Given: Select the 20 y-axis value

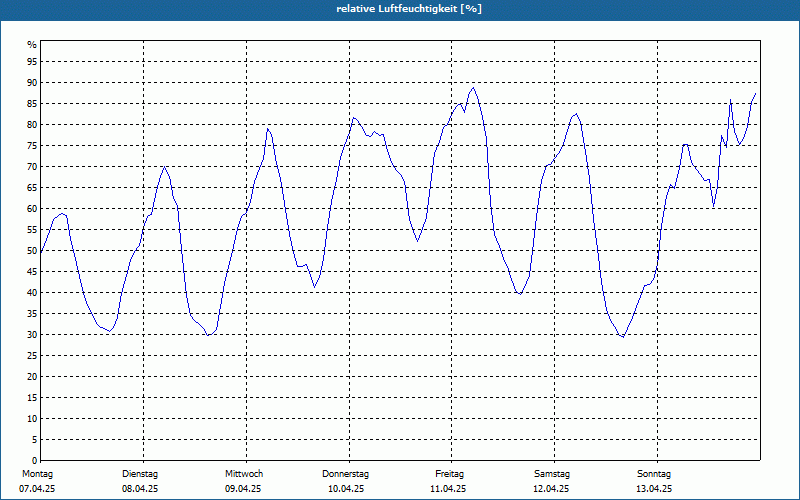Looking at the screenshot, I should click(32, 377).
